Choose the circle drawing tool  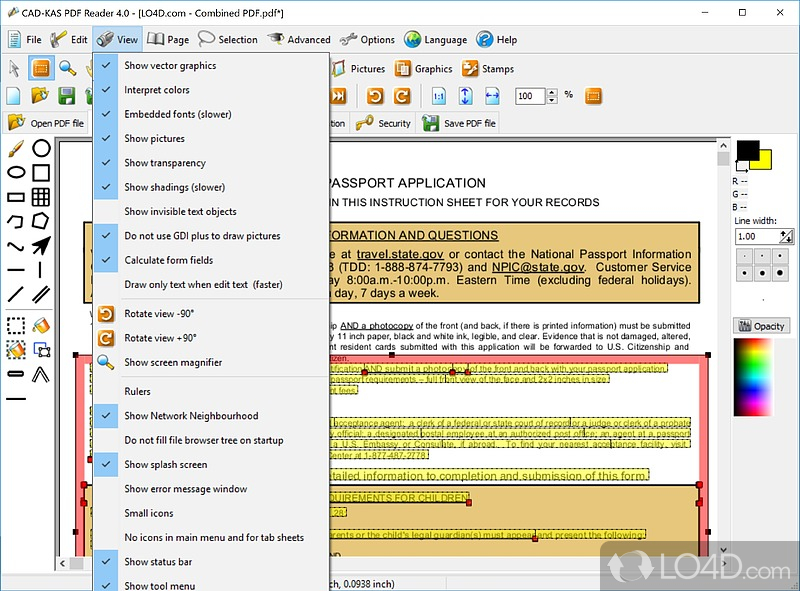coord(41,149)
